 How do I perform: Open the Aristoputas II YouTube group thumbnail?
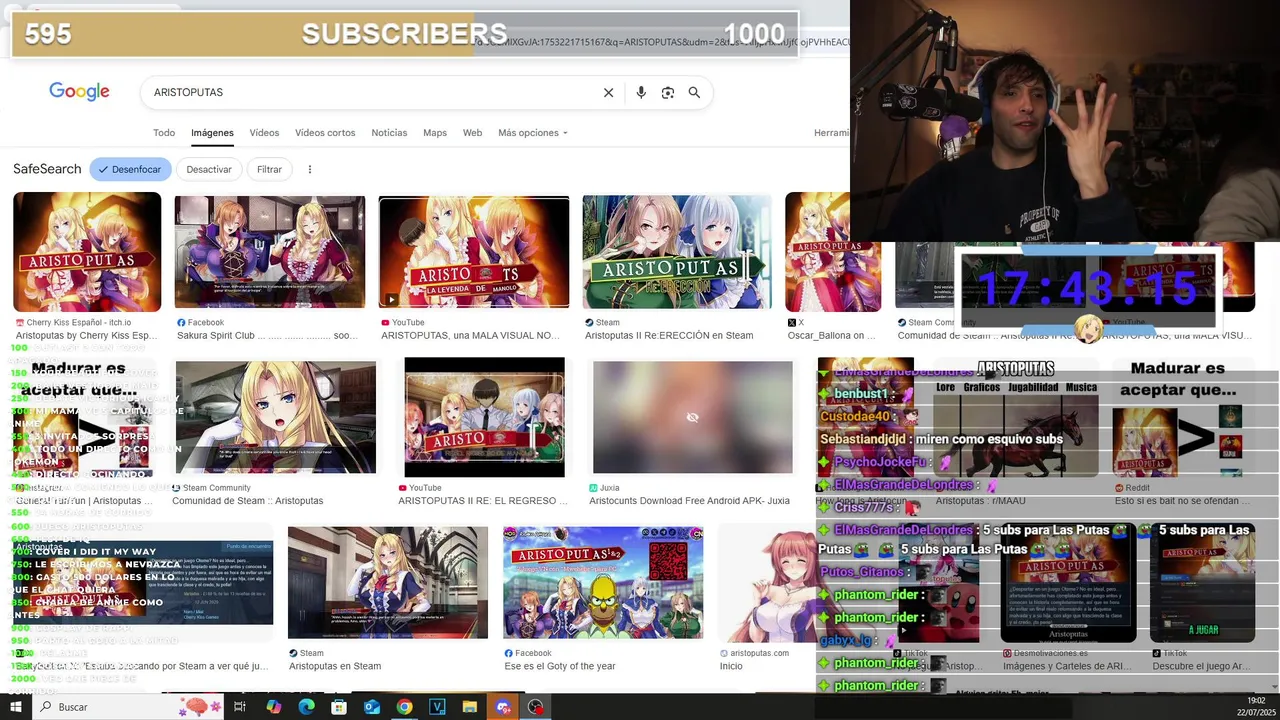[x=484, y=417]
